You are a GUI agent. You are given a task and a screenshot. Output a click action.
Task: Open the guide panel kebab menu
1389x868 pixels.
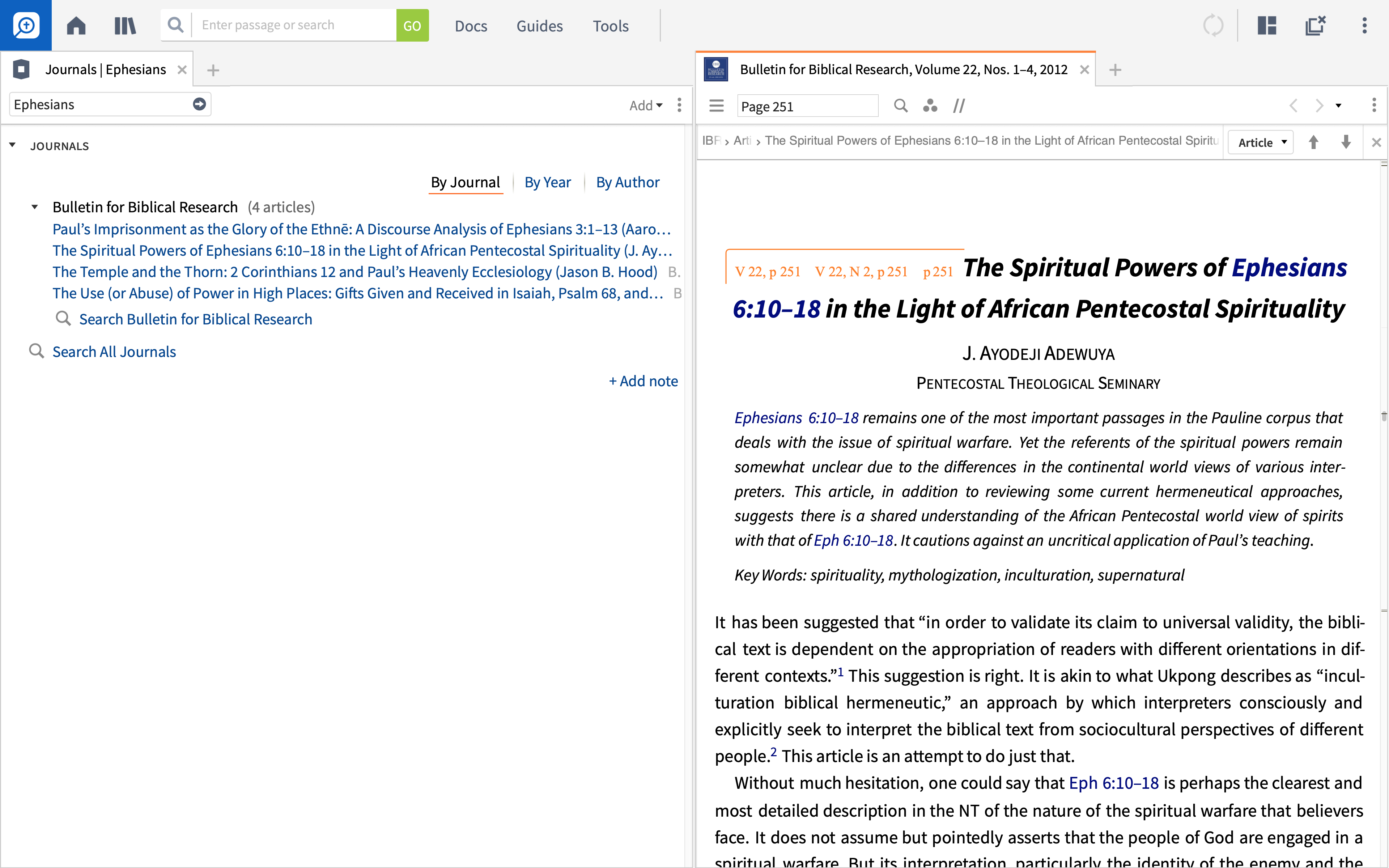680,105
